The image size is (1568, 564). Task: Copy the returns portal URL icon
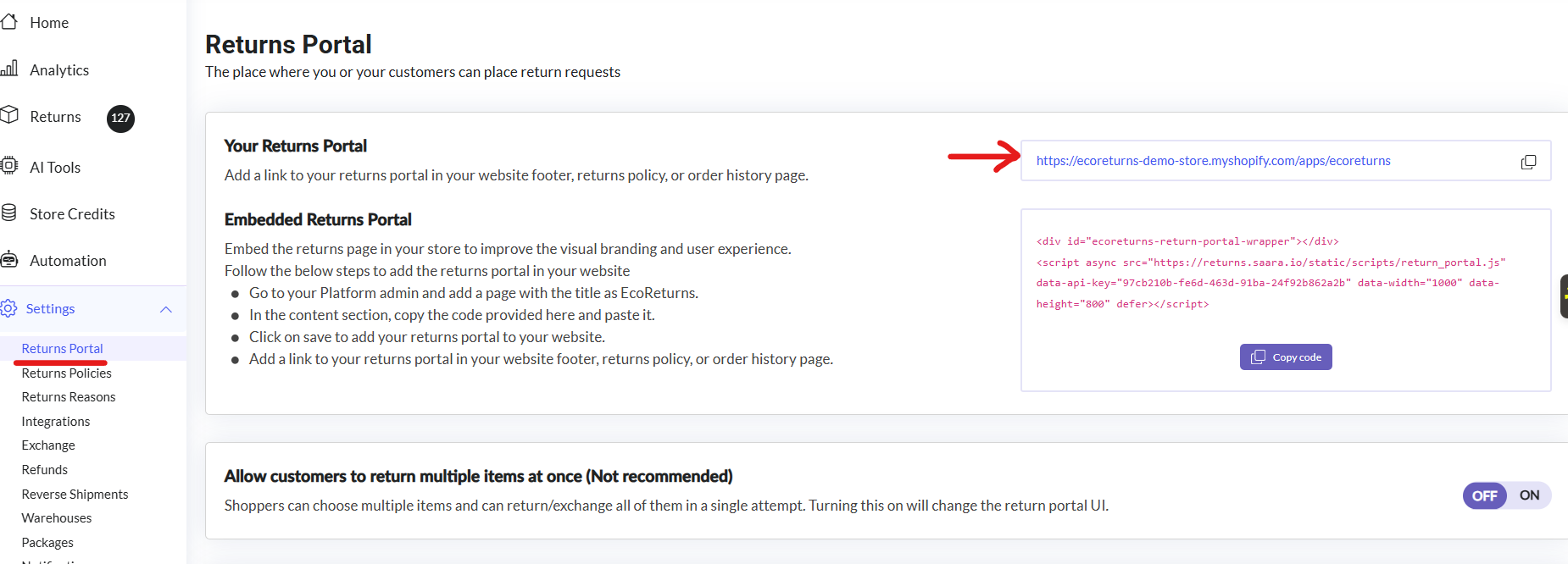tap(1528, 162)
